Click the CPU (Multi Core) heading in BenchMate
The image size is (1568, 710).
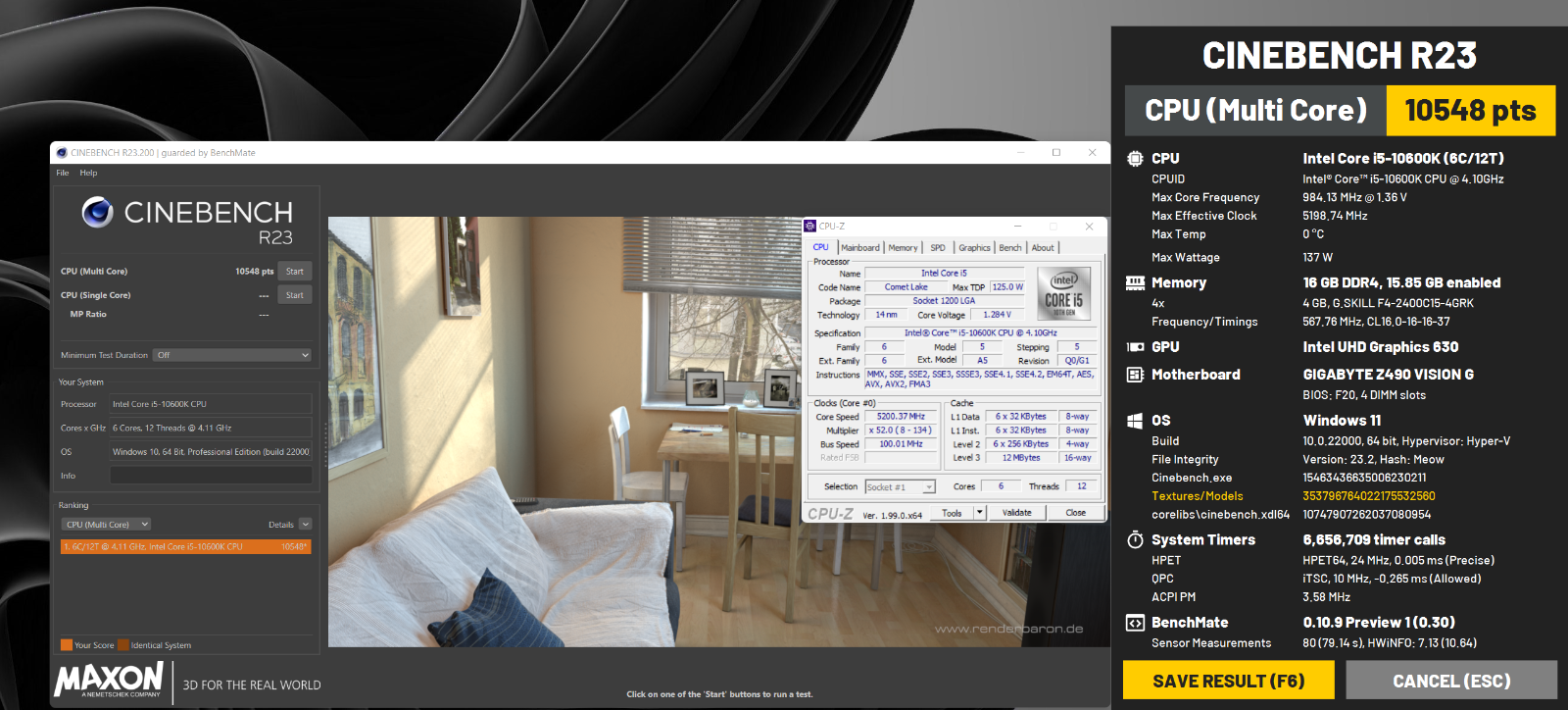[1255, 111]
